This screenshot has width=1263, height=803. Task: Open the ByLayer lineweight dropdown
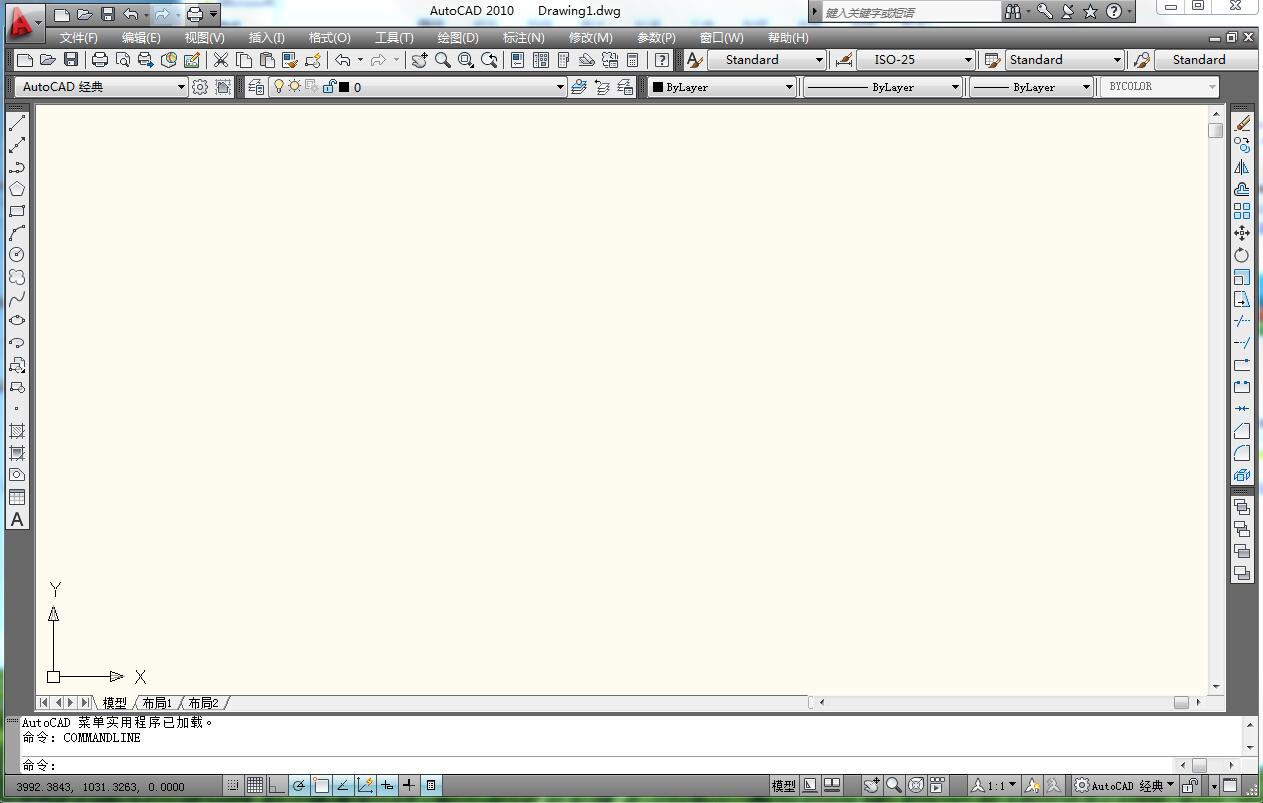tap(1031, 87)
